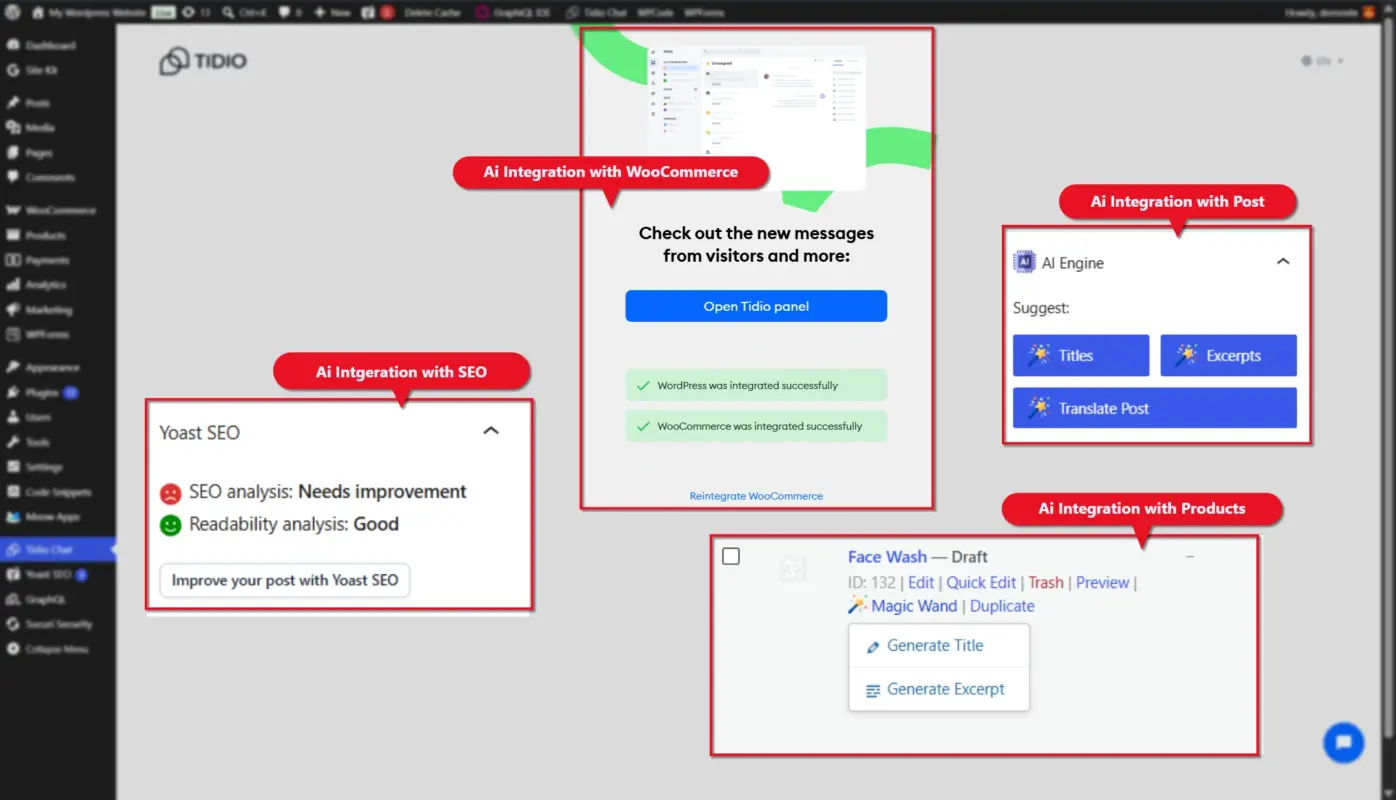Open Code Snippets sidebar menu

coord(58,492)
